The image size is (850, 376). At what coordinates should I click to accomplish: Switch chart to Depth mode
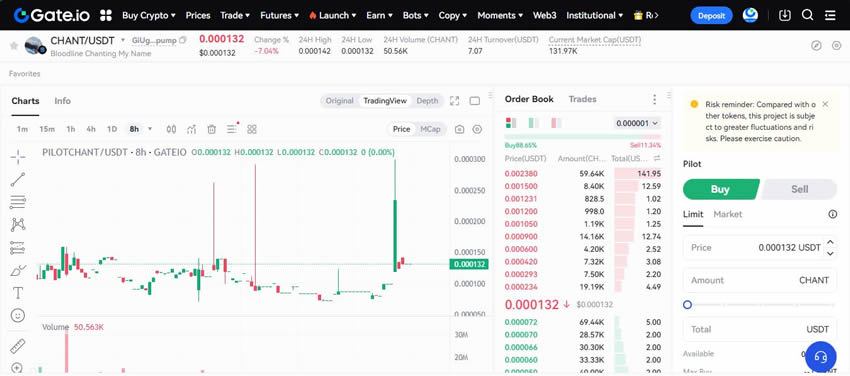coord(427,101)
